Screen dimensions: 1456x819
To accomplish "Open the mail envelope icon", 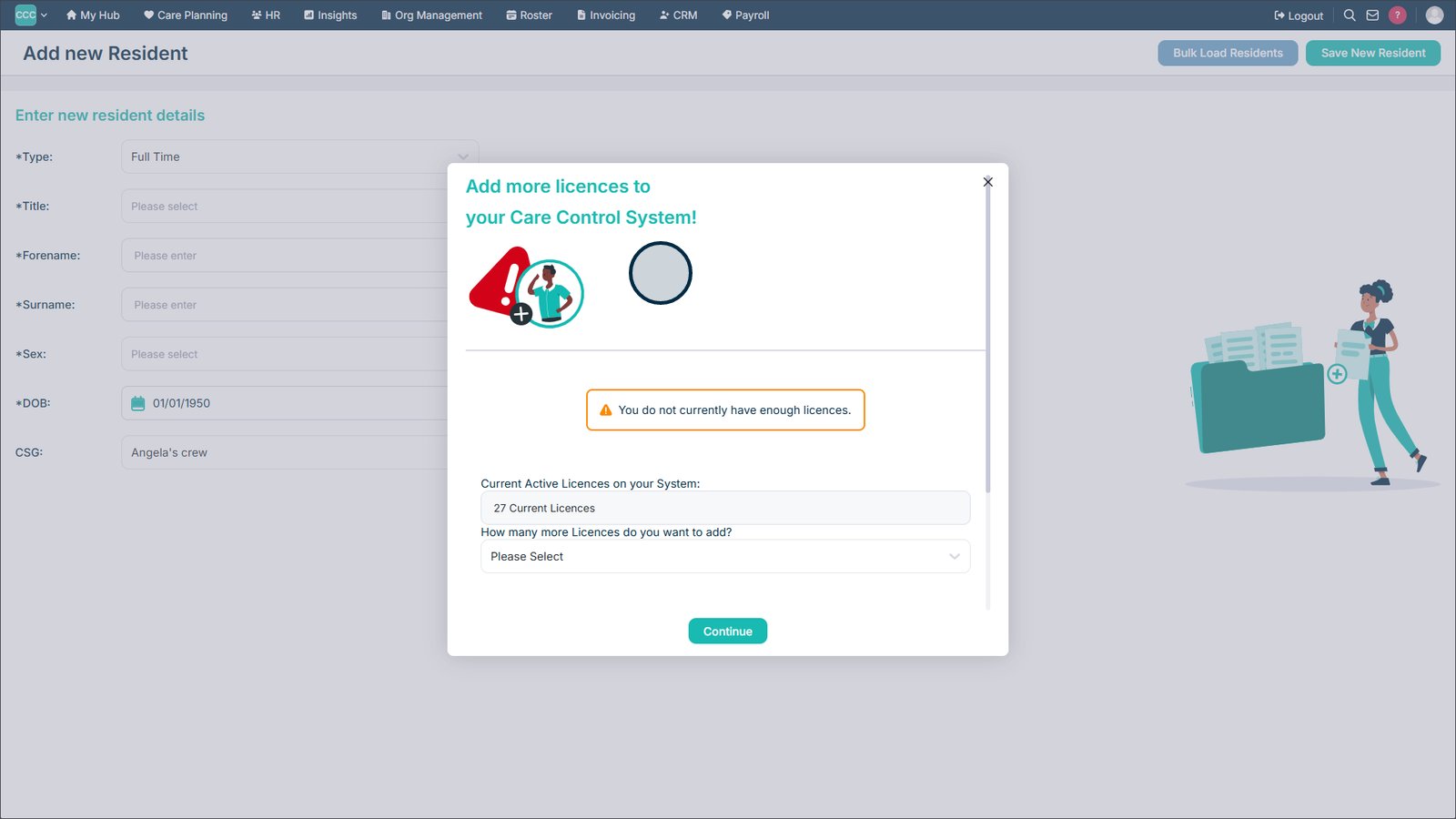I will point(1372,15).
